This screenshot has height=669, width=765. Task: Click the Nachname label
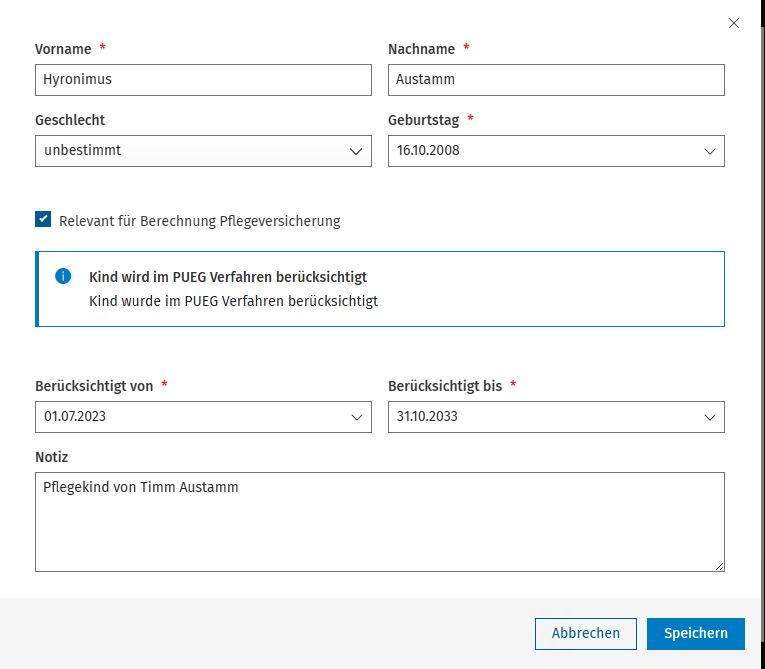422,49
